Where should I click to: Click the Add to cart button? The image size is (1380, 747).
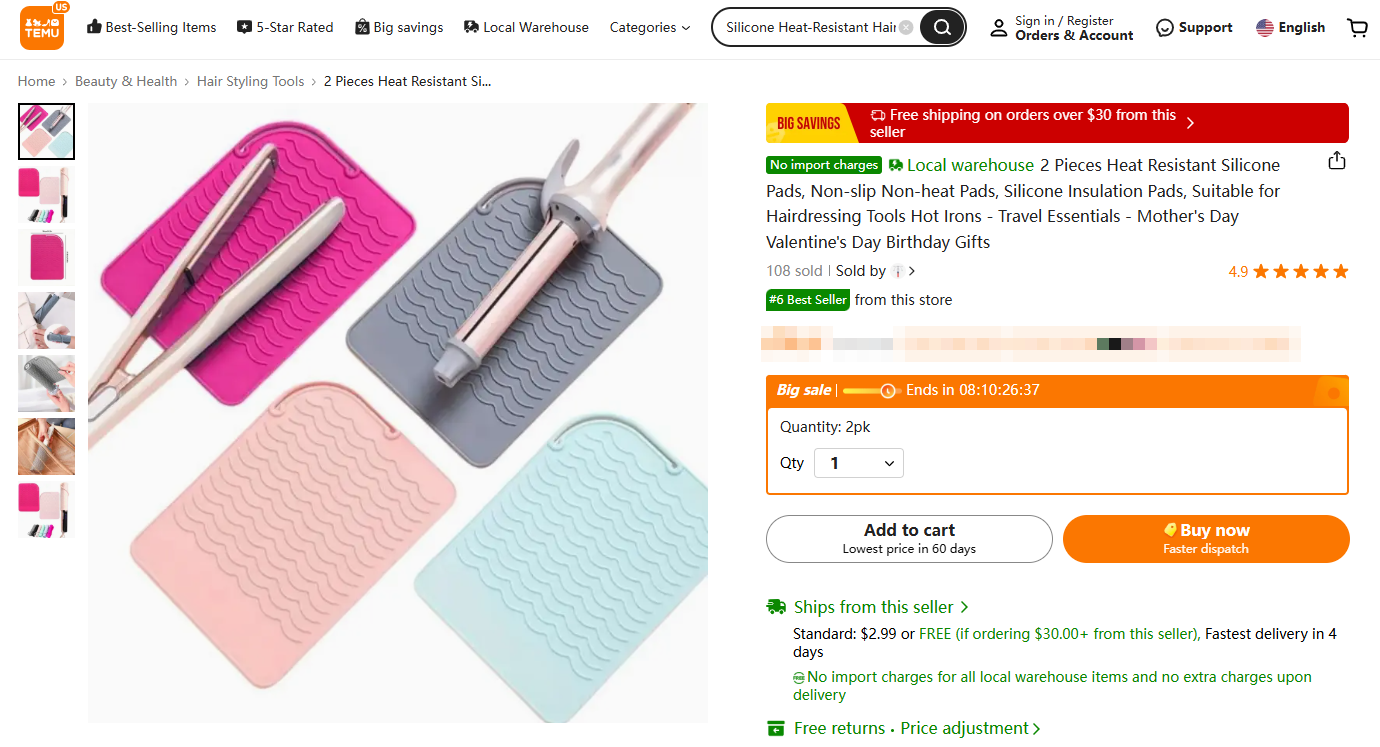(908, 538)
